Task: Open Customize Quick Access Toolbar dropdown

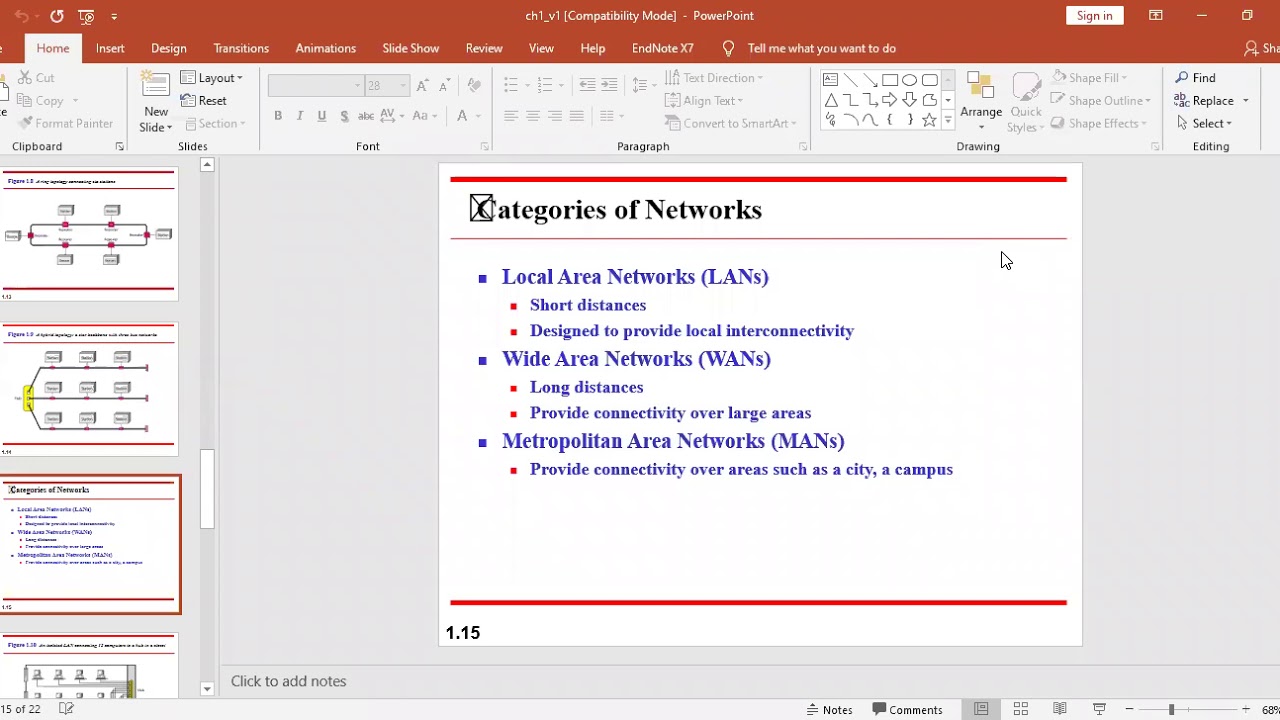Action: pos(114,16)
